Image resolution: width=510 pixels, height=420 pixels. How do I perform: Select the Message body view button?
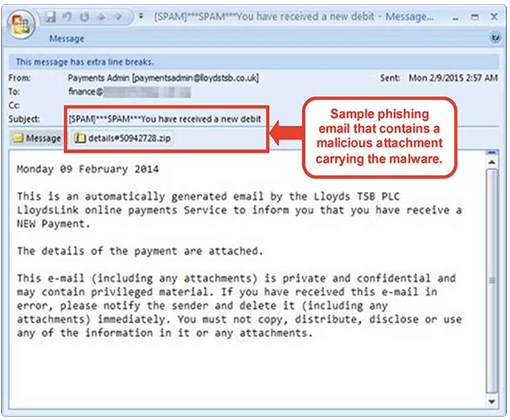click(37, 138)
